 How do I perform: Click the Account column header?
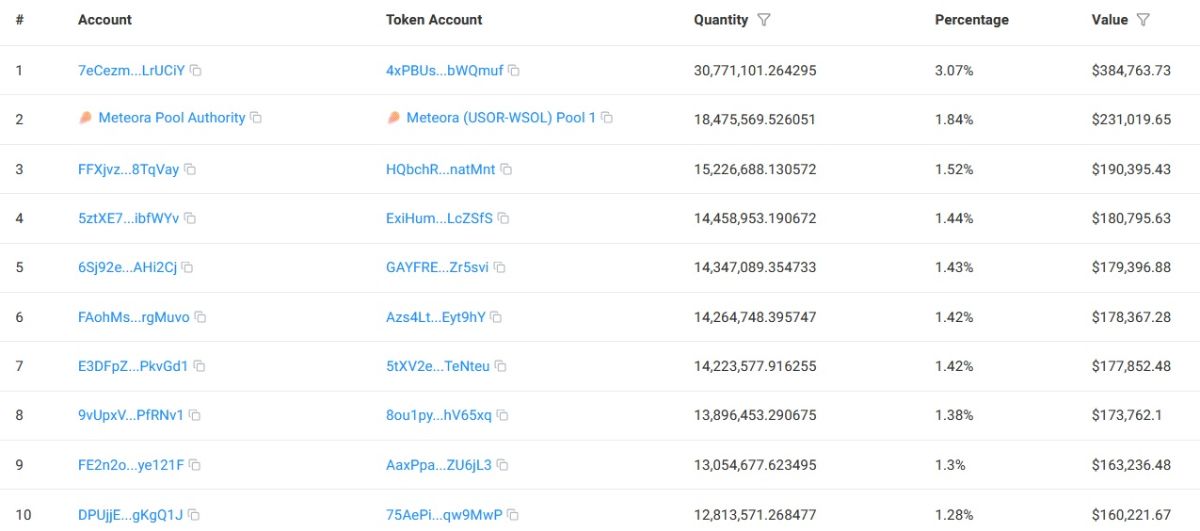pos(105,20)
